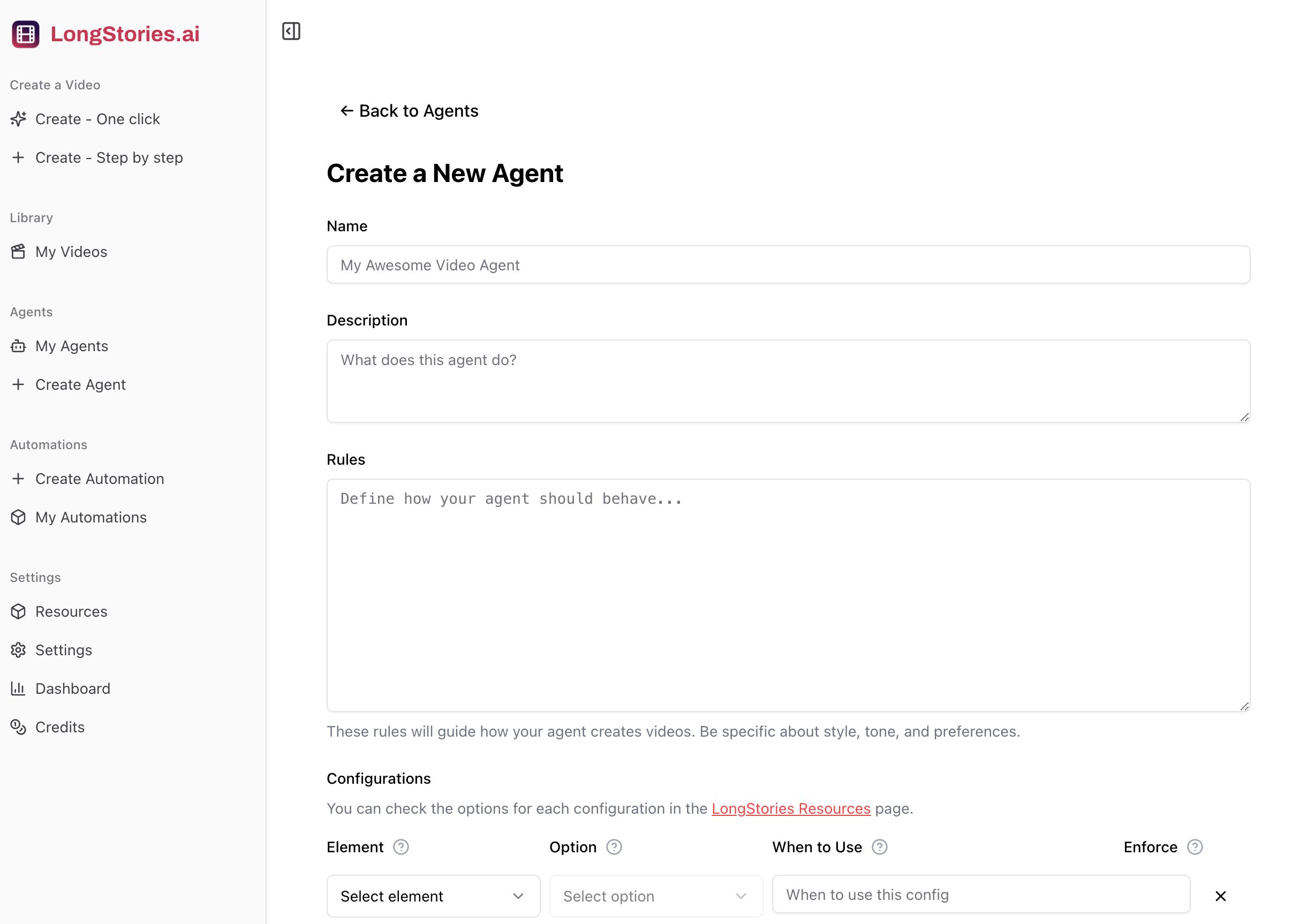Click into the agent Name input field
Image resolution: width=1300 pixels, height=924 pixels.
(788, 264)
